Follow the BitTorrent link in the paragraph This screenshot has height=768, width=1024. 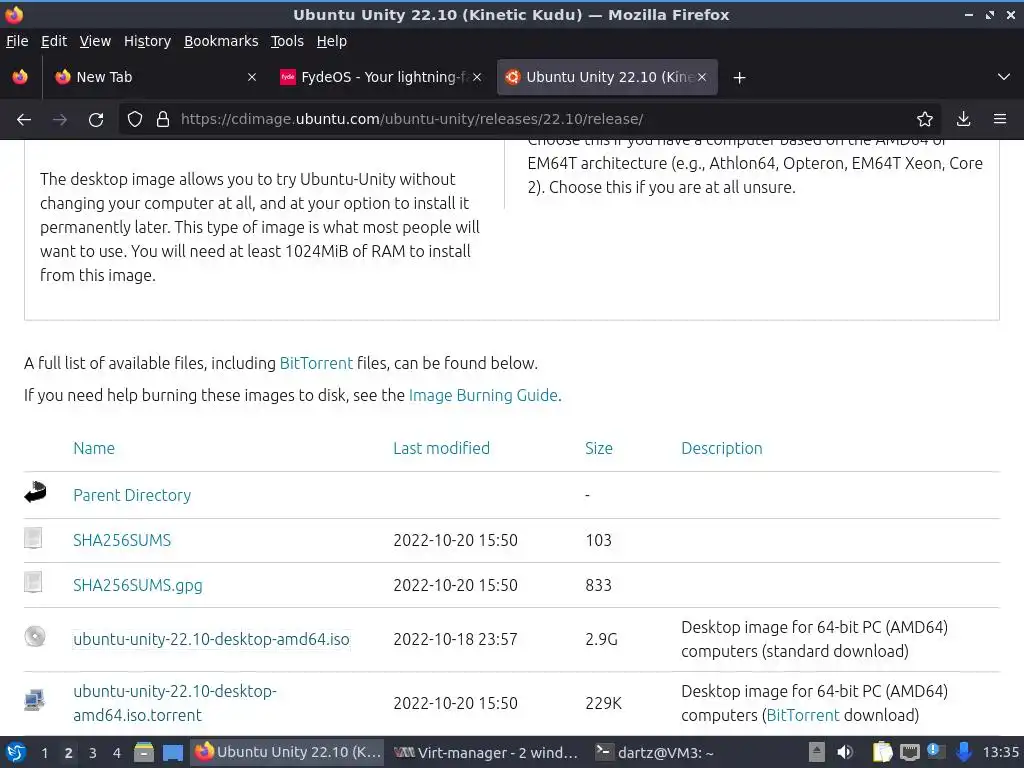click(316, 363)
